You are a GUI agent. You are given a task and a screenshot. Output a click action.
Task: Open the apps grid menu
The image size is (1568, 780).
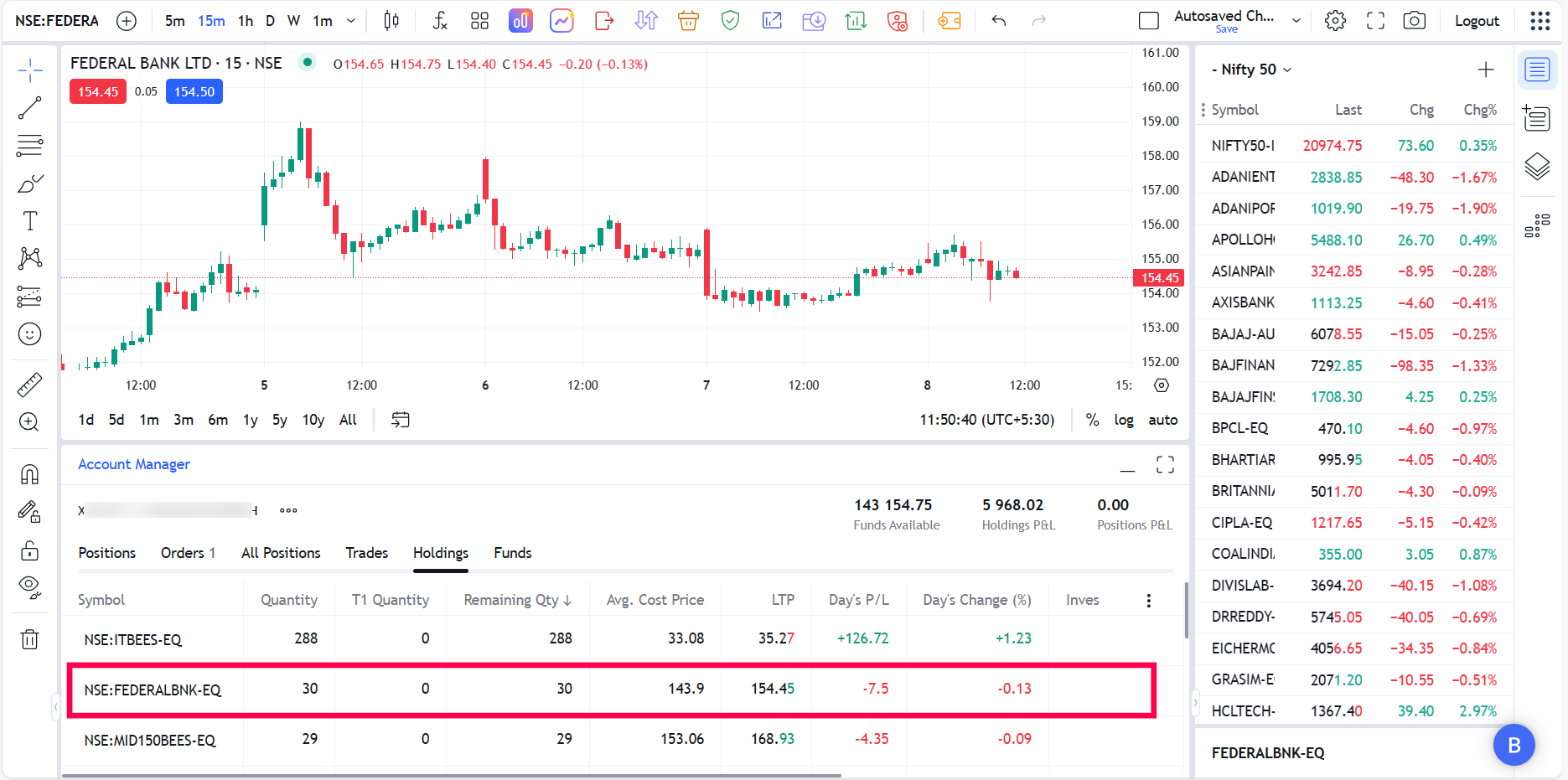tap(1540, 21)
